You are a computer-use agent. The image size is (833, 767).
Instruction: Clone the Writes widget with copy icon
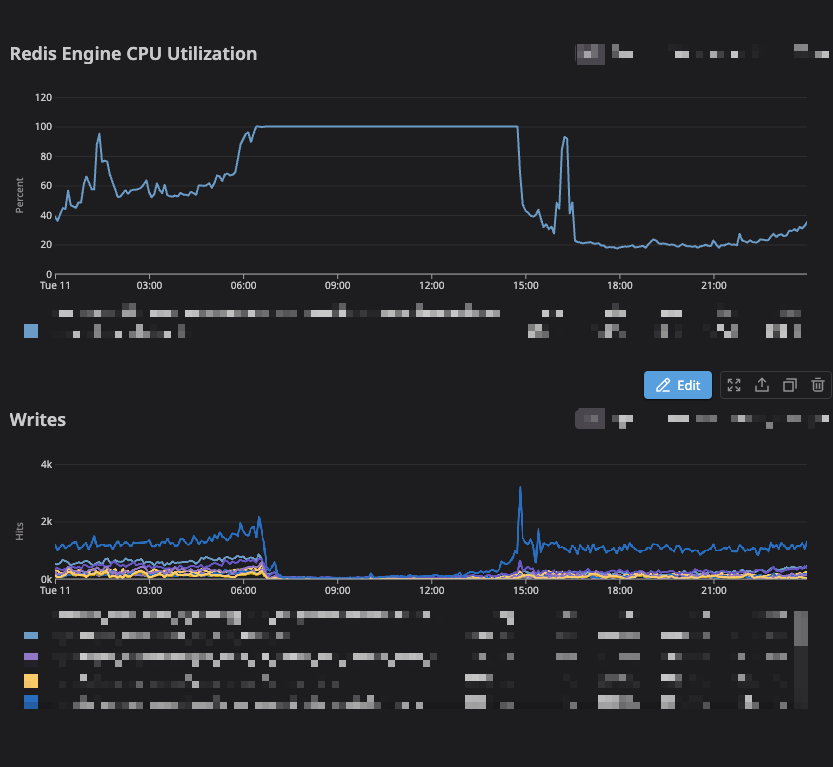coord(790,385)
